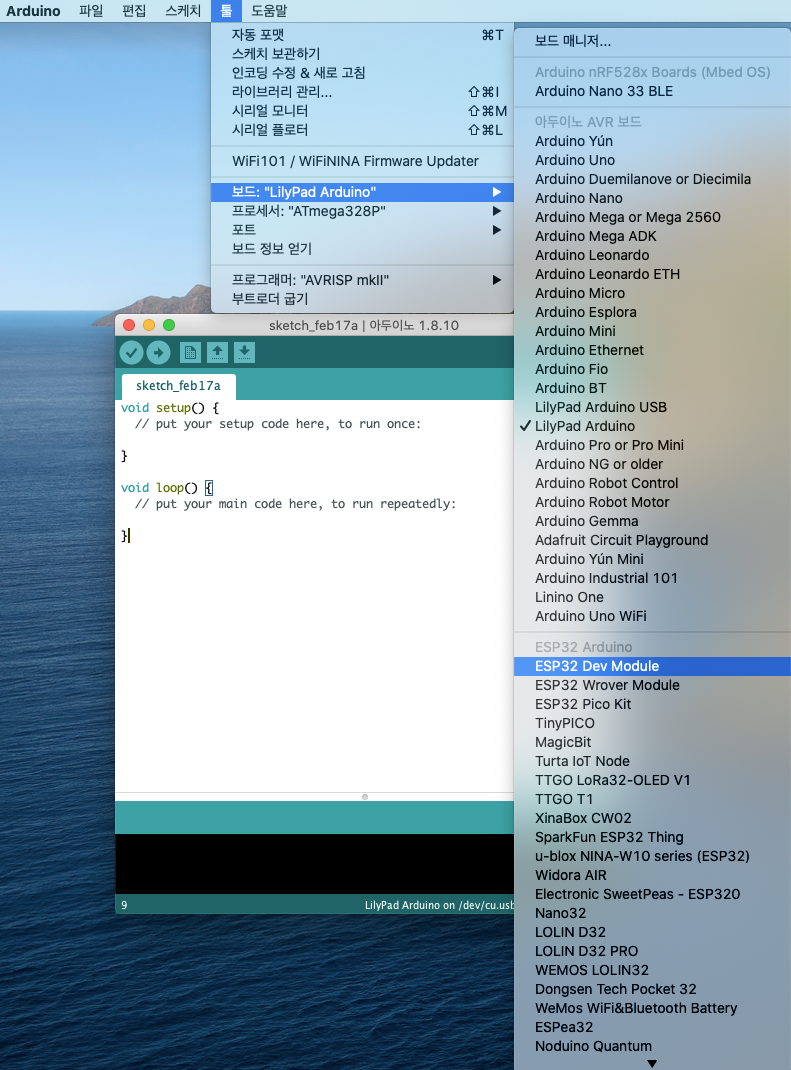
Task: Open the 파일 menu
Action: pyautogui.click(x=91, y=11)
